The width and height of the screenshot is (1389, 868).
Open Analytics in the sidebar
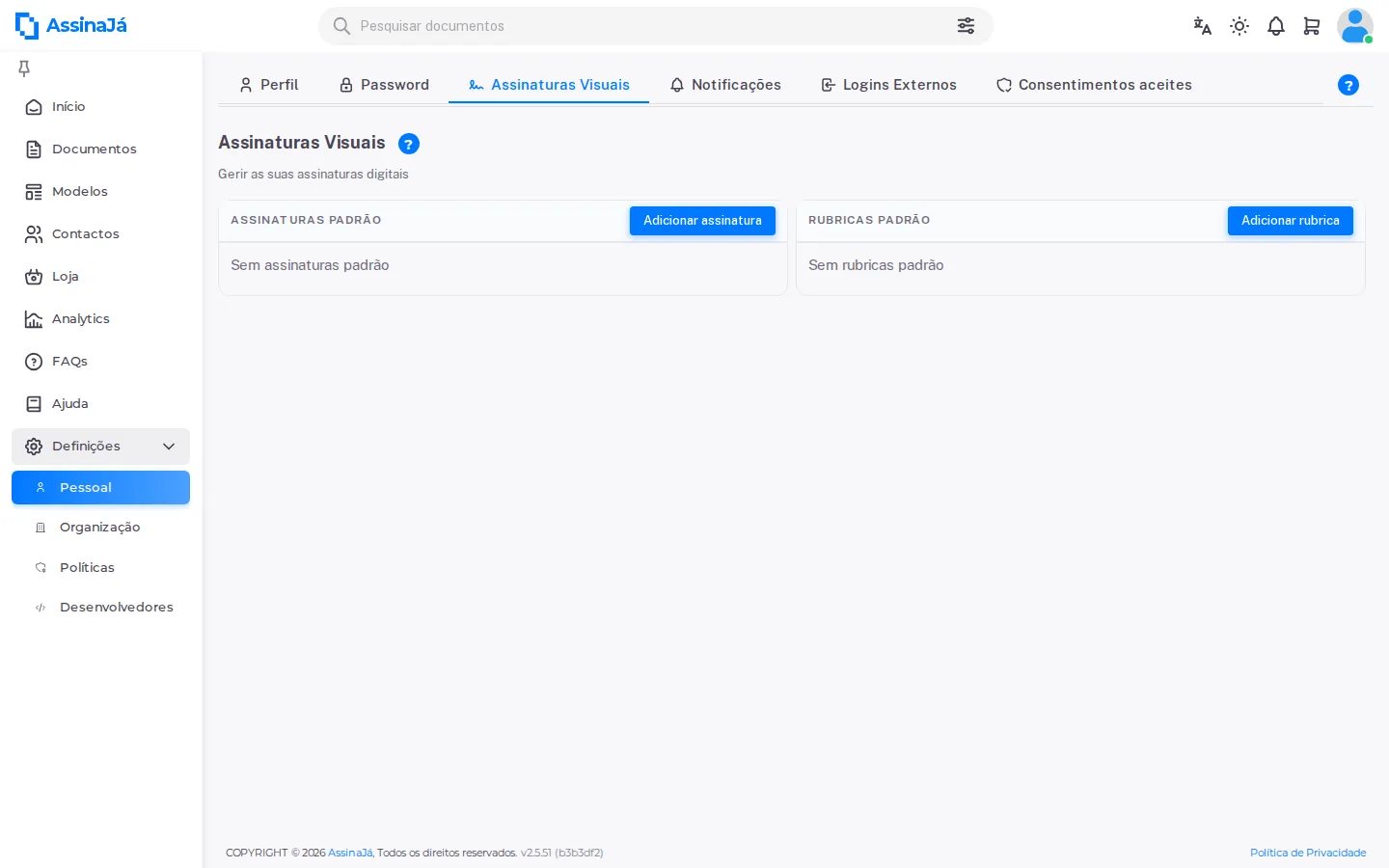tap(100, 319)
